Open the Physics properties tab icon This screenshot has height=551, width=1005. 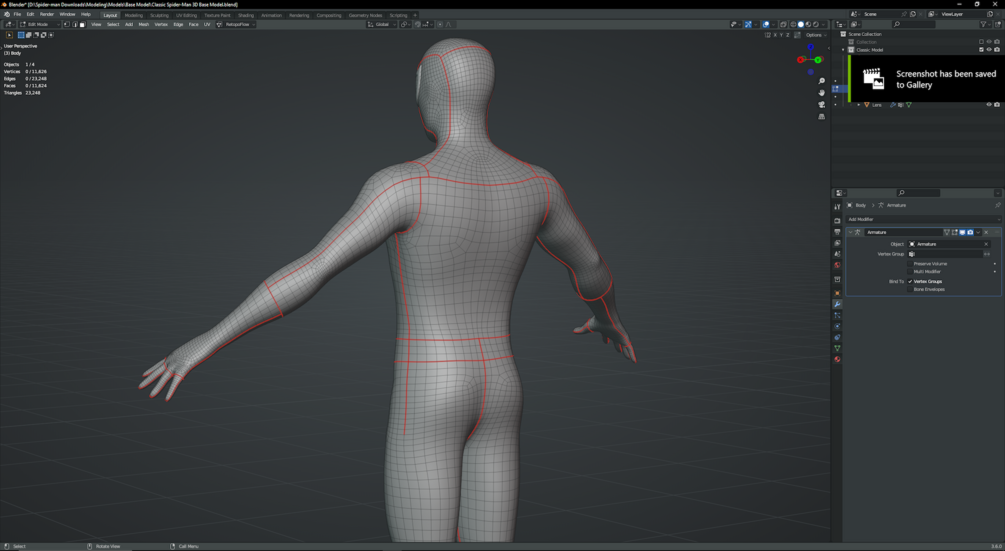pos(837,326)
